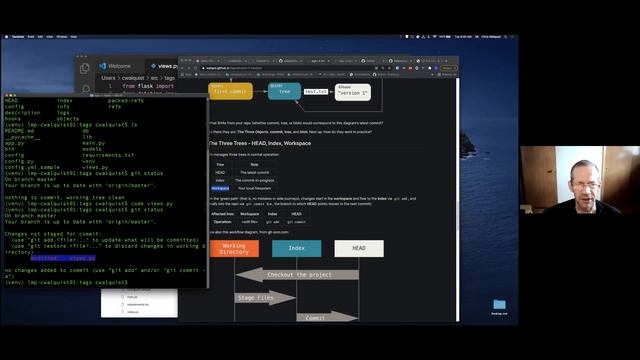Click the 'Commit' arrow in diagram
The height and width of the screenshot is (360, 640).
[x=327, y=317]
